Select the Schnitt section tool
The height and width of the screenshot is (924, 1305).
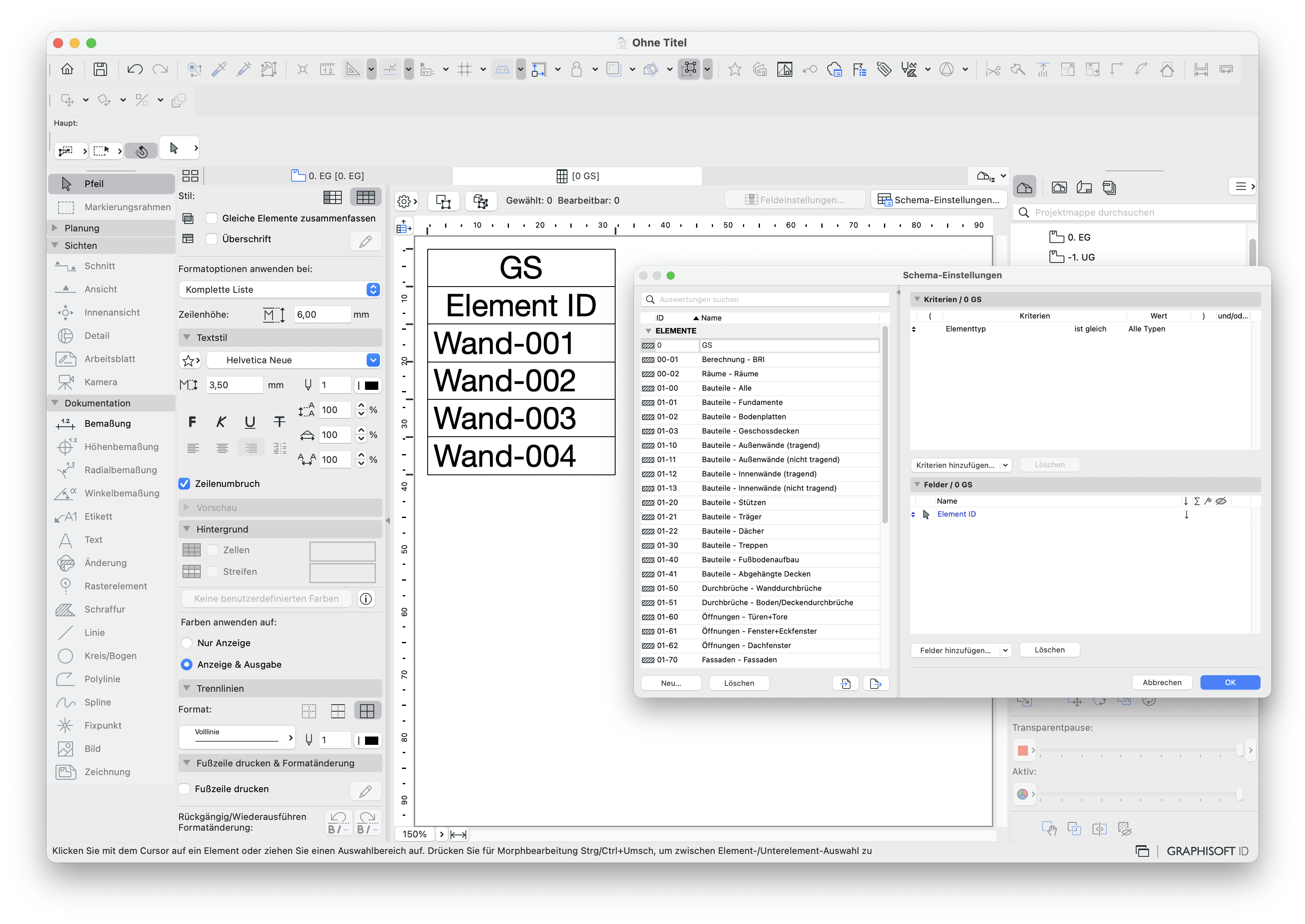(112, 266)
